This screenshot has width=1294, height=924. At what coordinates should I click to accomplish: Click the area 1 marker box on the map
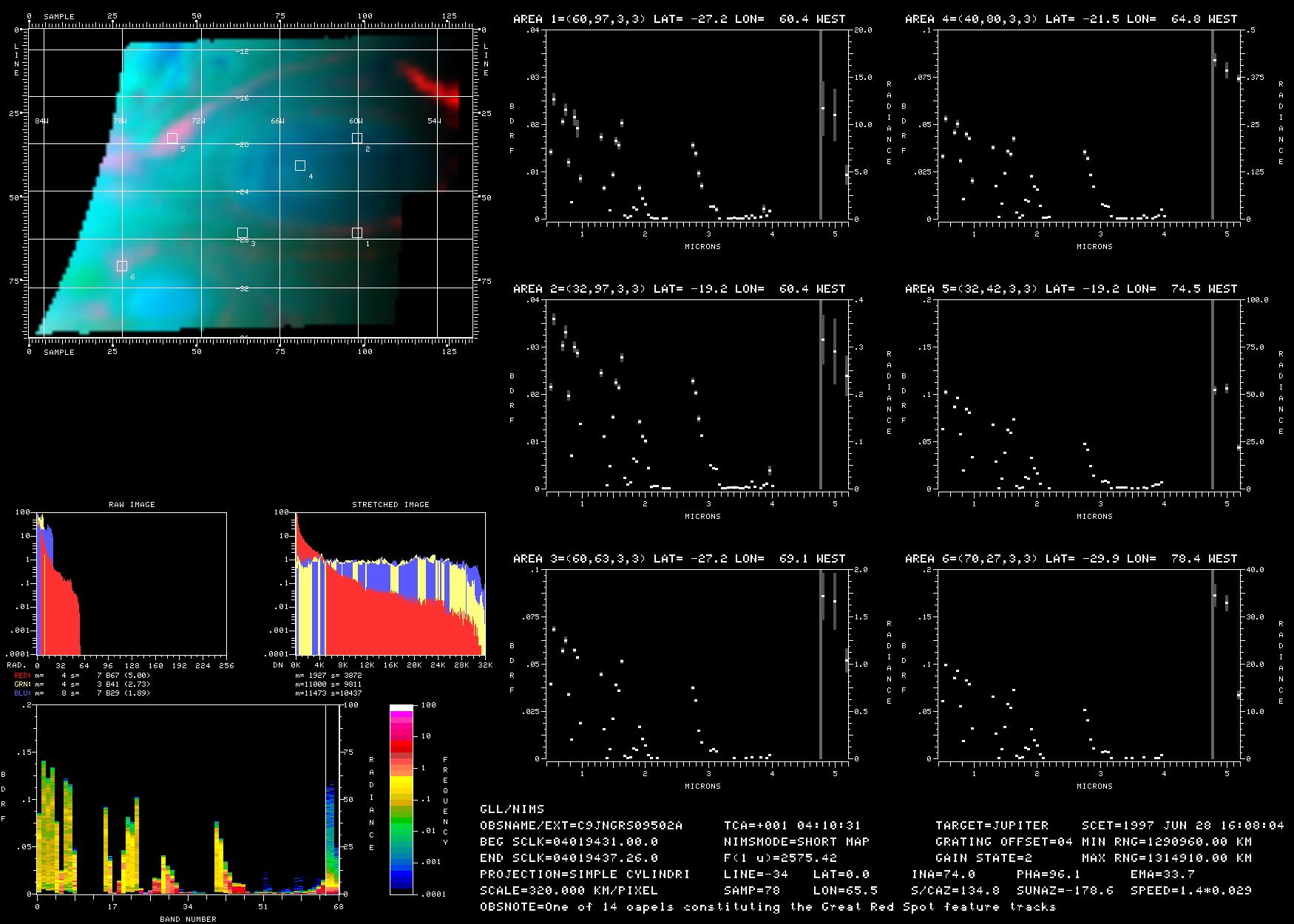pyautogui.click(x=356, y=233)
